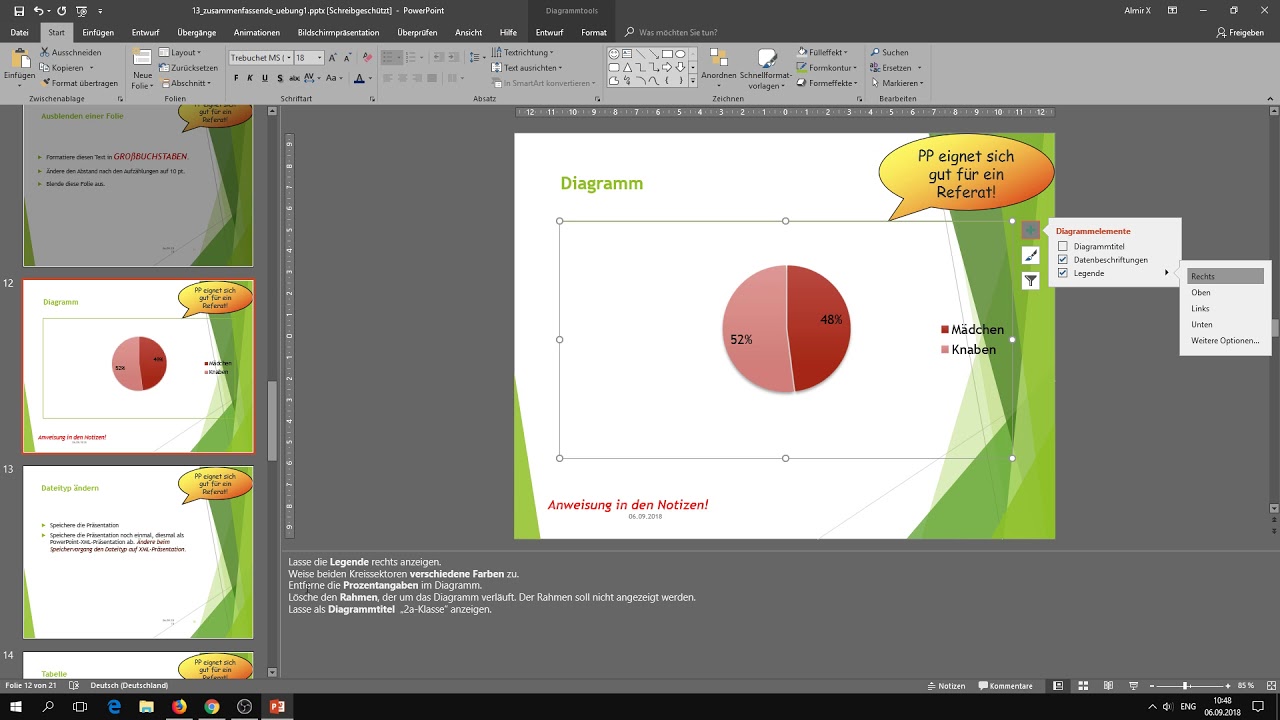Select the rectangle shape in shapes gallery
This screenshot has width=1280, height=720.
point(667,54)
